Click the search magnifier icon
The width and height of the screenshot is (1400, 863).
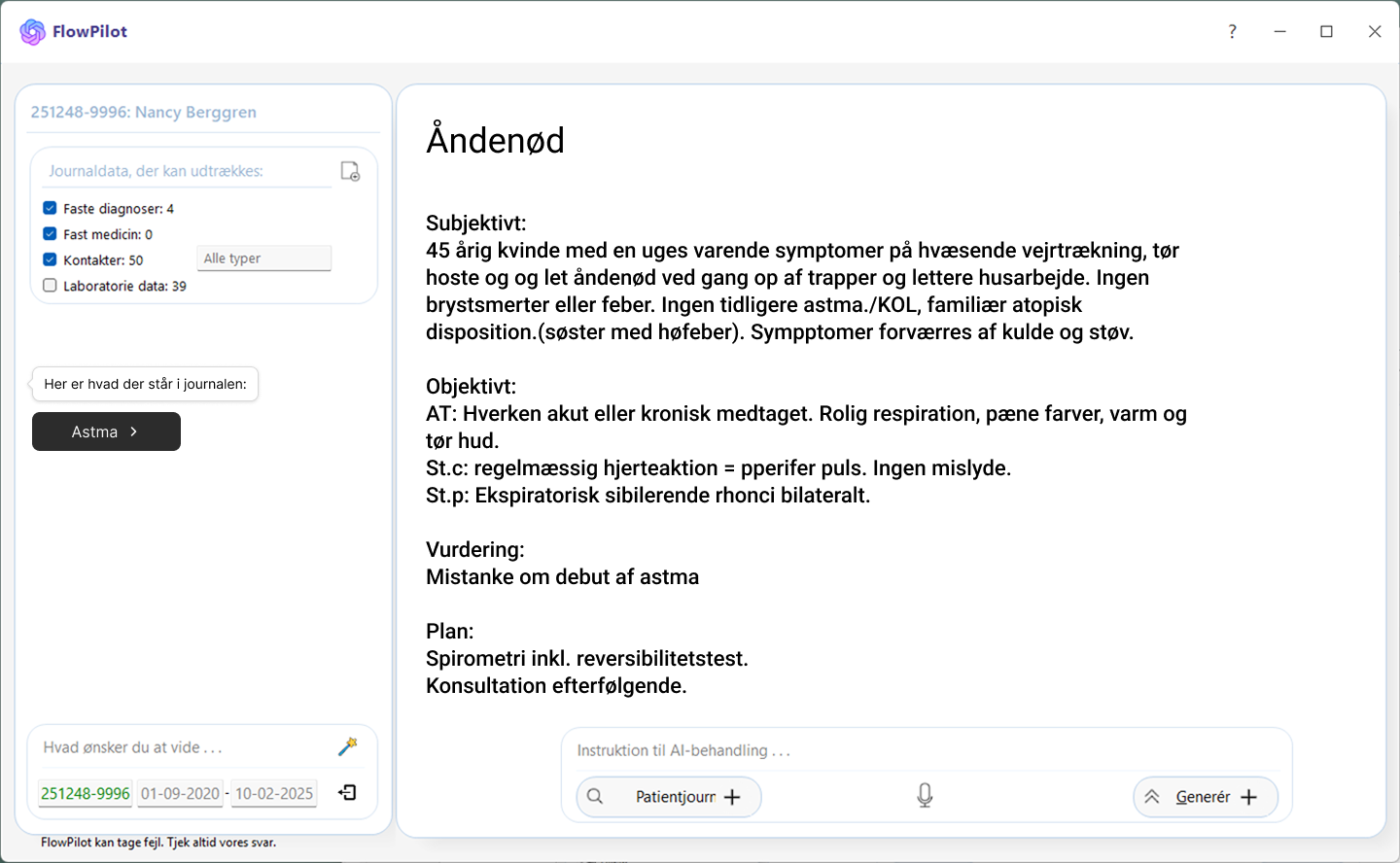coord(595,797)
